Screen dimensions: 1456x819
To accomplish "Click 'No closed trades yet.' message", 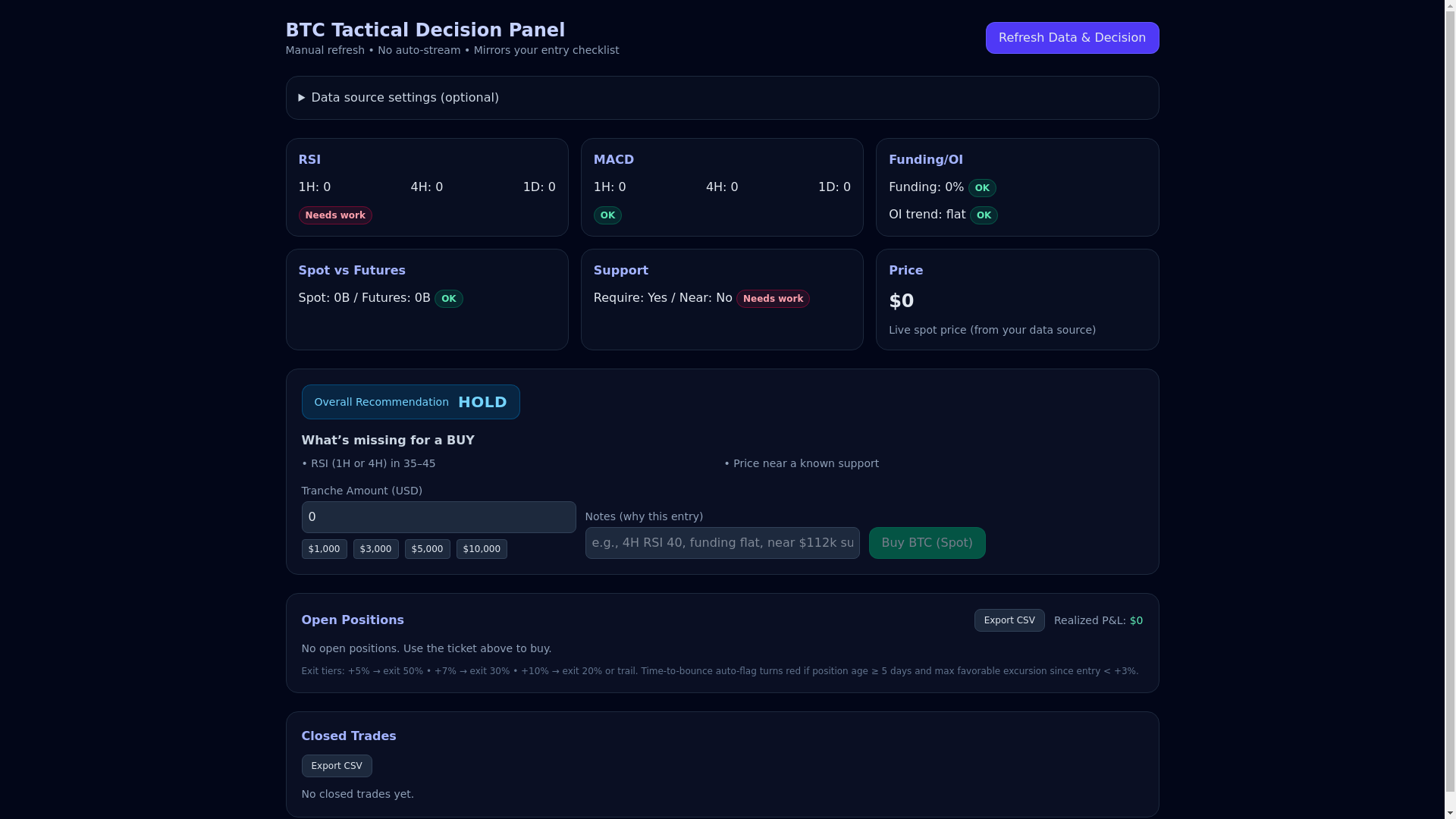I will (x=357, y=794).
